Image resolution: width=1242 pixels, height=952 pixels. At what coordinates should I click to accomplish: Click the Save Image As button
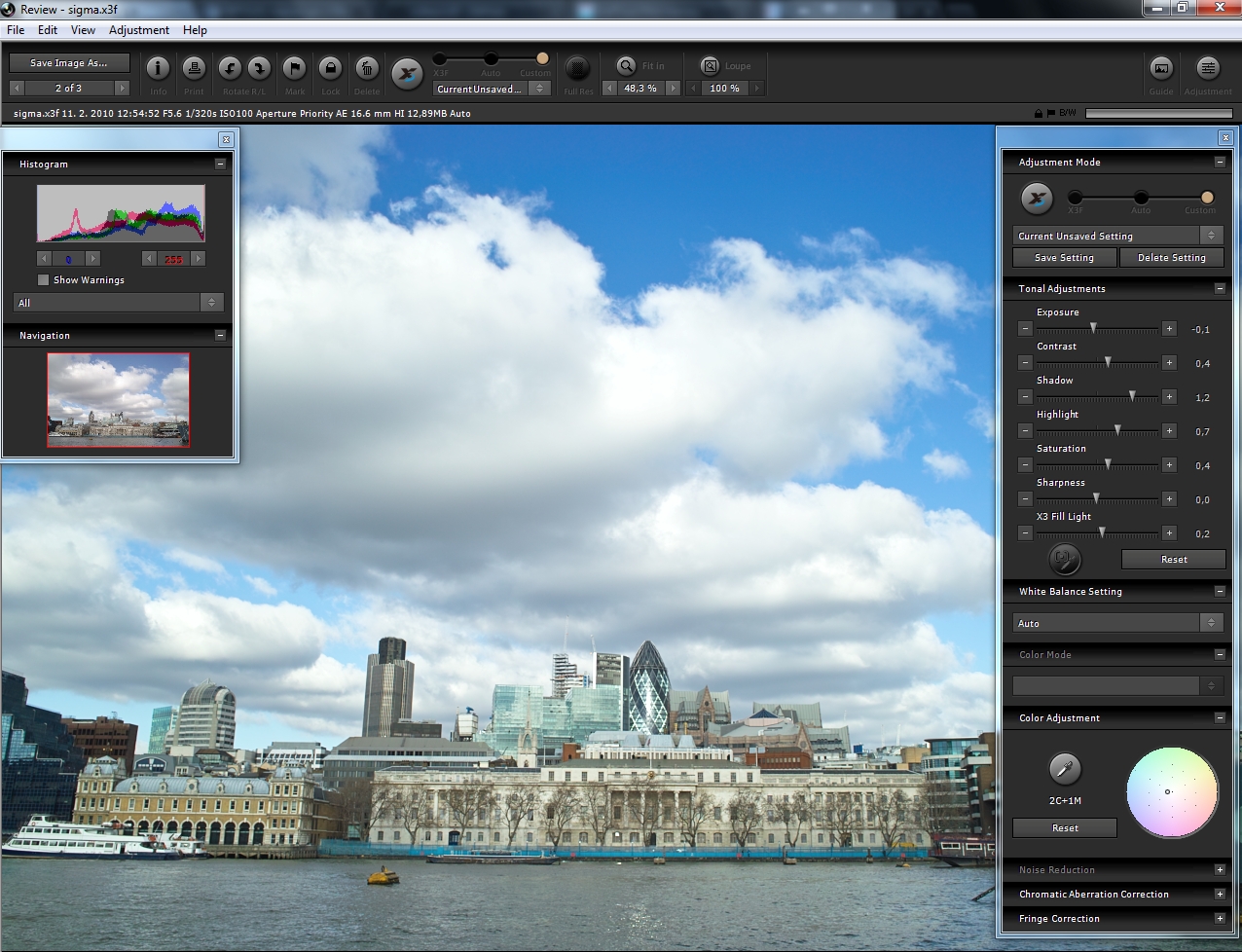tap(69, 63)
